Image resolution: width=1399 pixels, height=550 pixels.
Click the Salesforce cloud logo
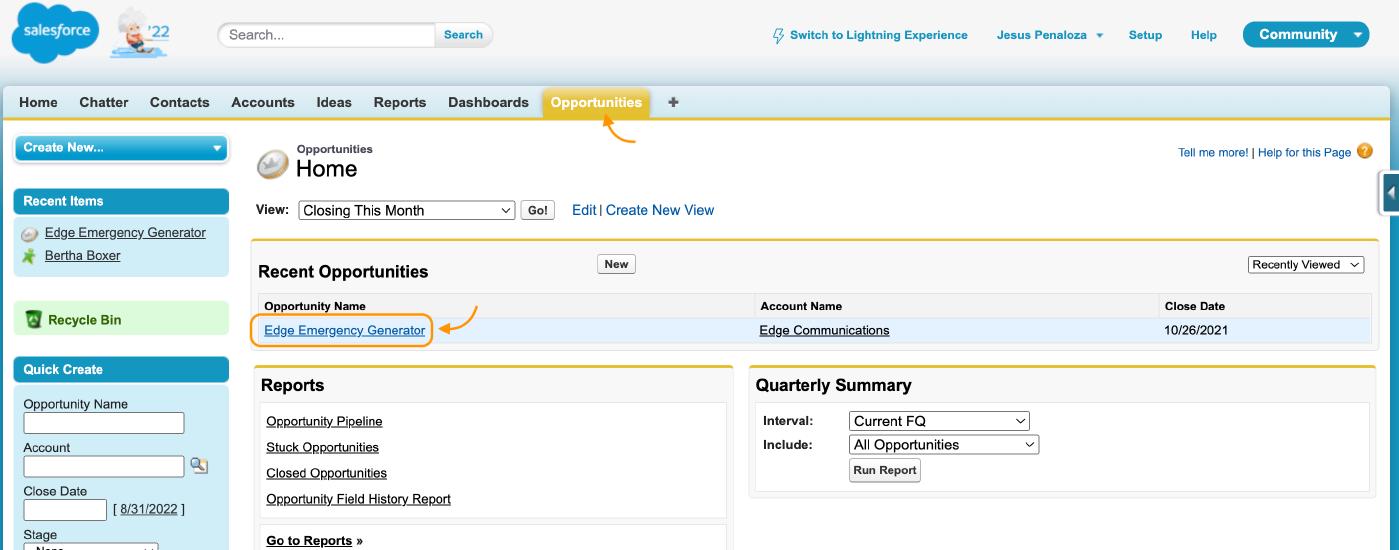click(56, 33)
